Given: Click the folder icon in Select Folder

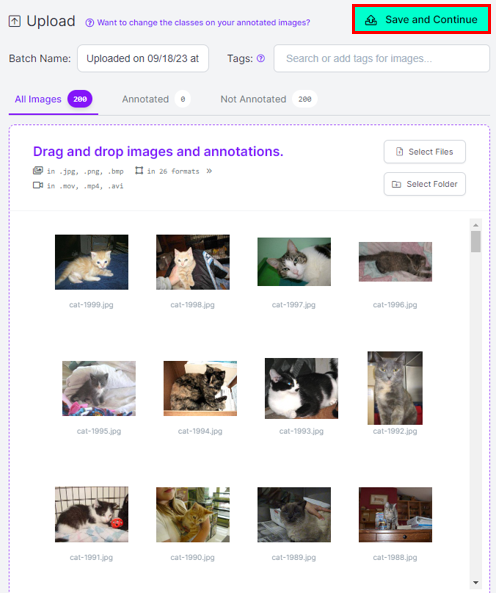Looking at the screenshot, I should click(x=396, y=184).
